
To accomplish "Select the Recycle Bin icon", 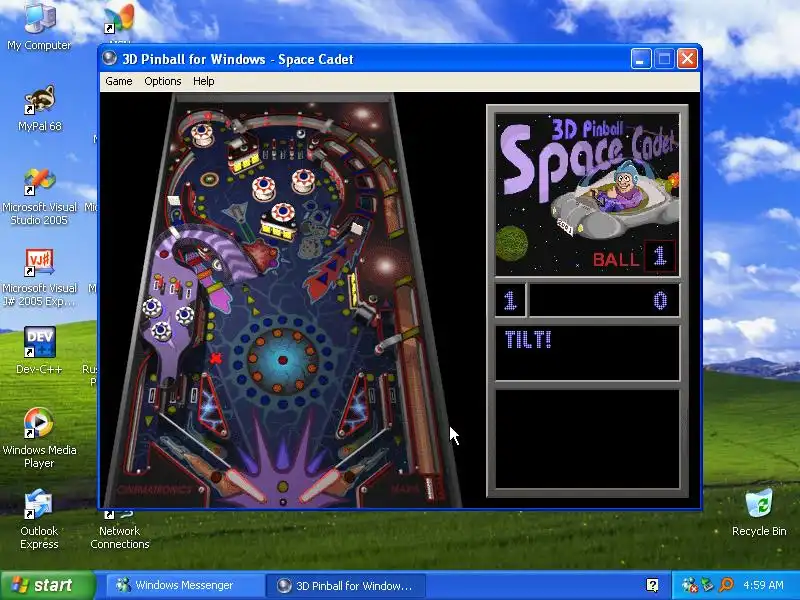I will [759, 512].
